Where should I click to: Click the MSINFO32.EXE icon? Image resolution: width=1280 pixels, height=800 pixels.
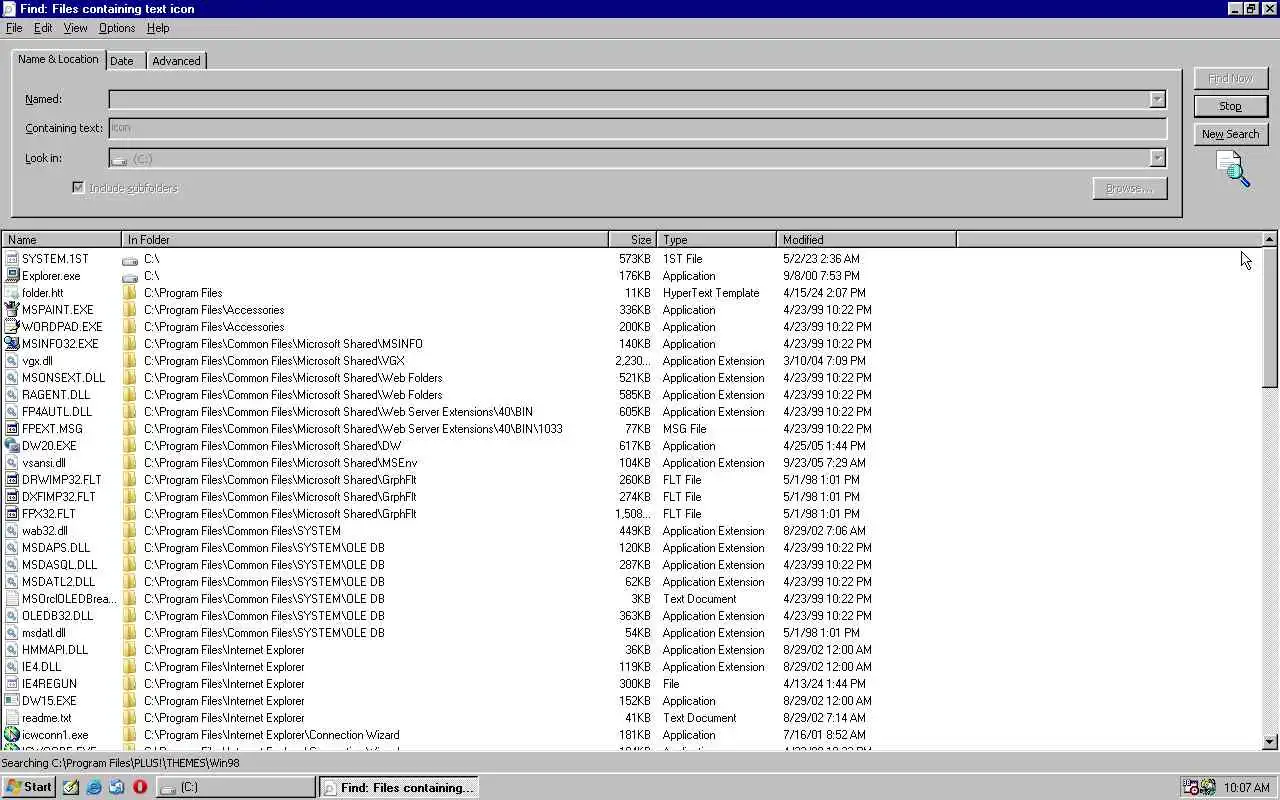pyautogui.click(x=12, y=344)
